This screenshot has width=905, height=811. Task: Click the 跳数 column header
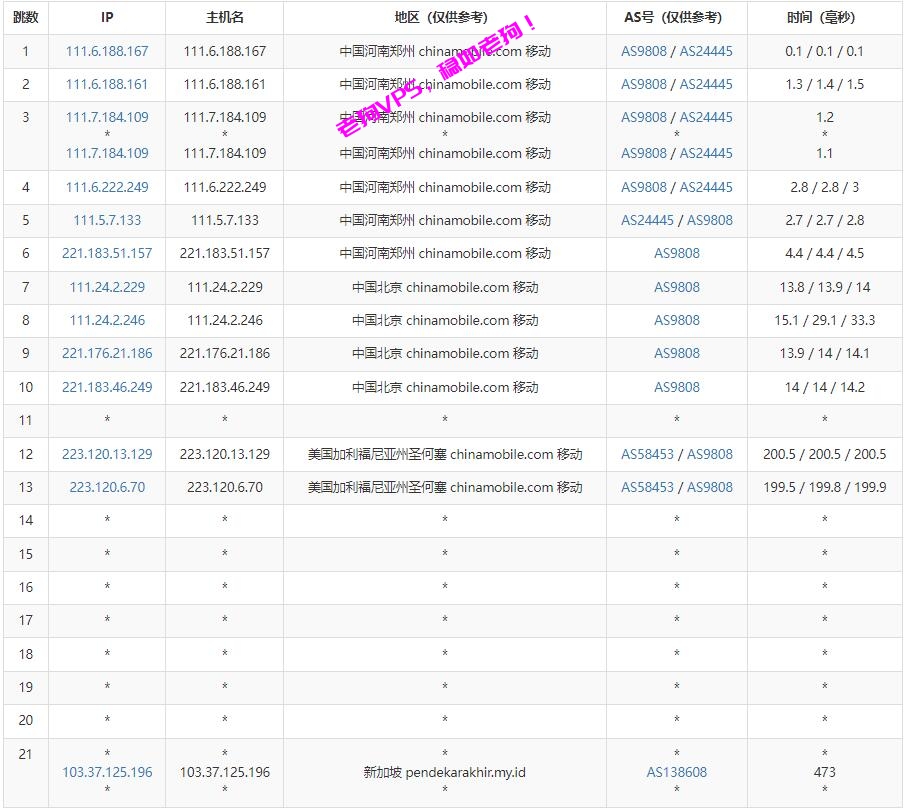point(26,17)
